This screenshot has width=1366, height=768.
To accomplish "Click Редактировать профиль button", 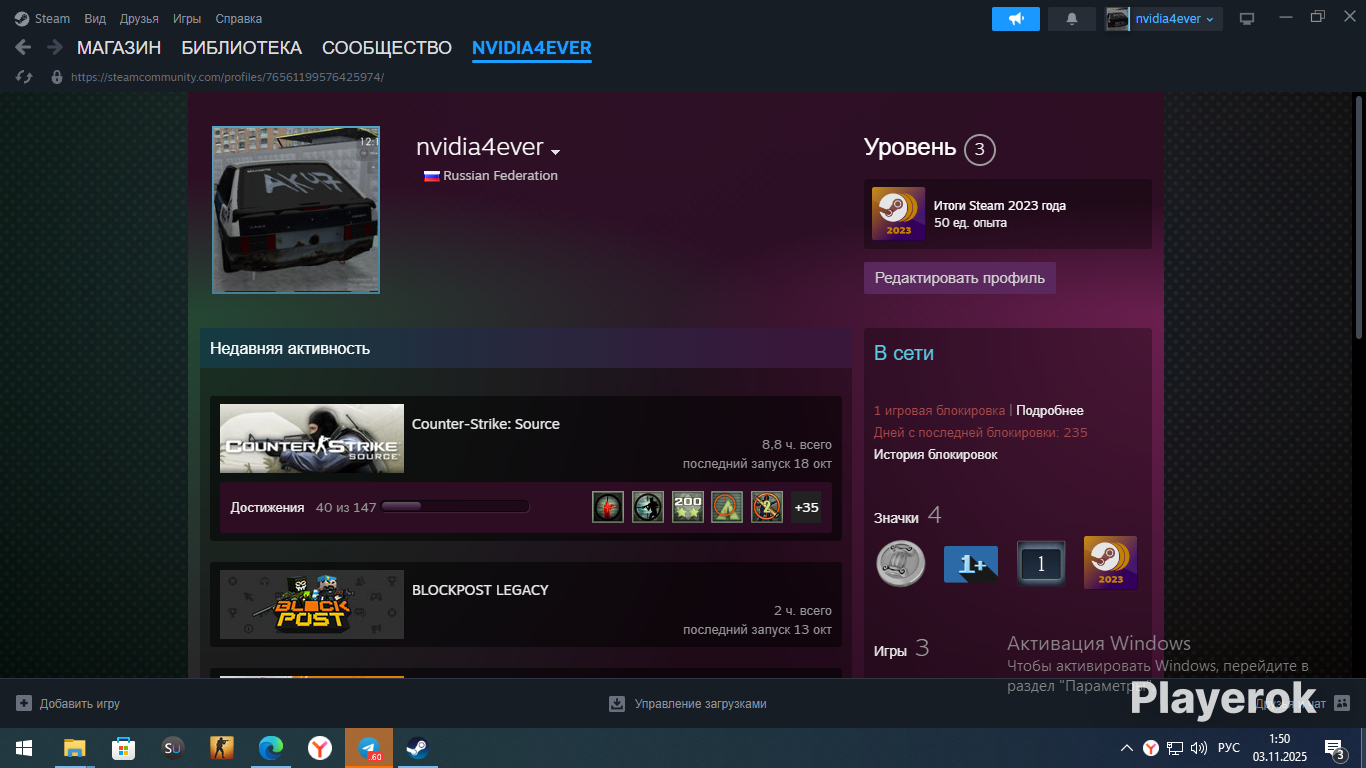I will point(960,278).
